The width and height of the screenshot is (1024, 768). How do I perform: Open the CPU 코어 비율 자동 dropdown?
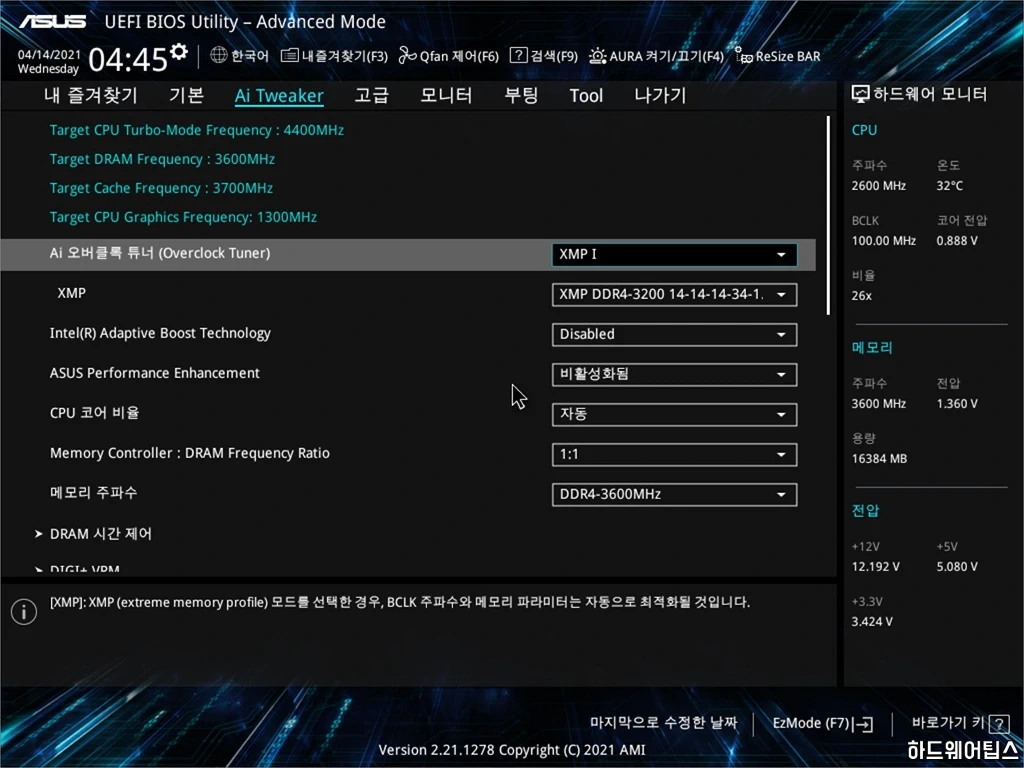coord(674,414)
